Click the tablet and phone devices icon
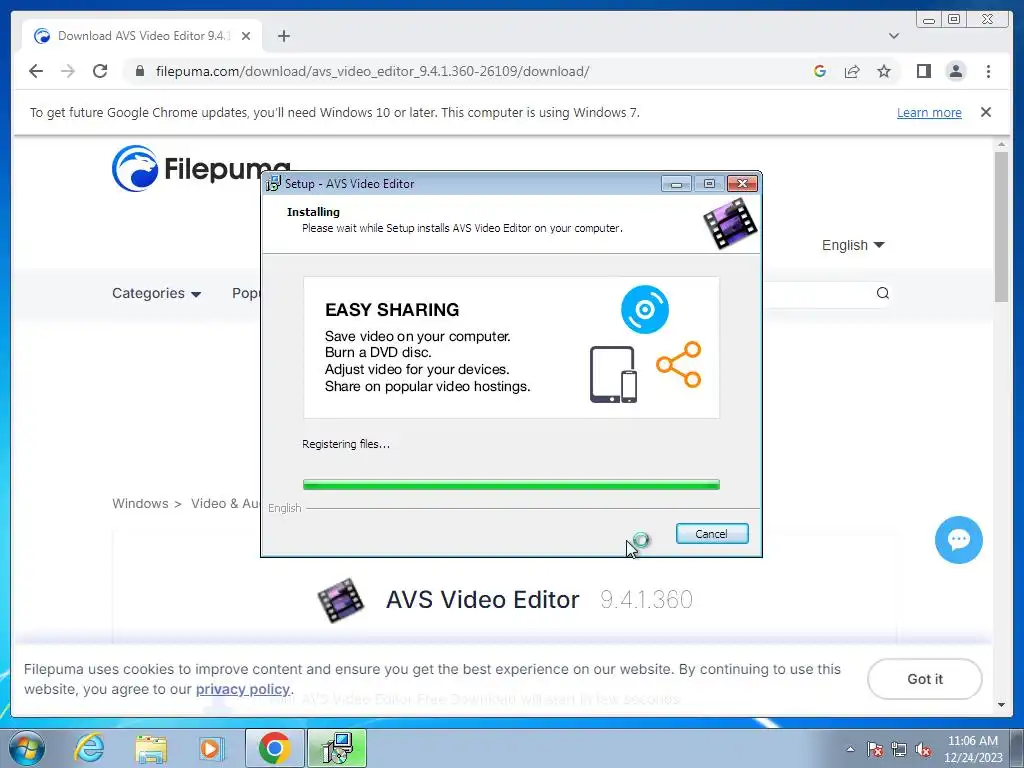Screen dimensions: 1024x768 tap(613, 374)
